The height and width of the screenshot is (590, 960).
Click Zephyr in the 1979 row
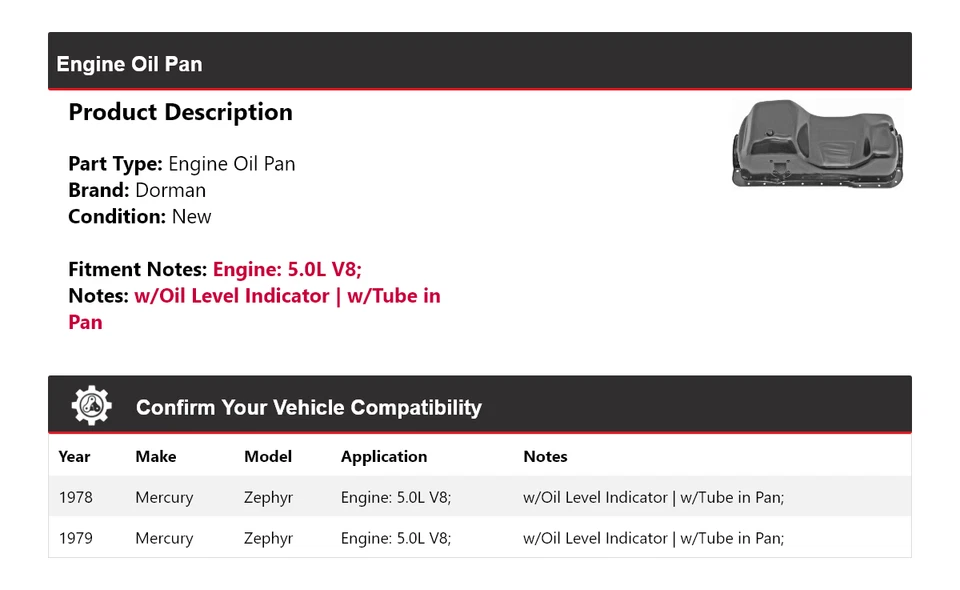pyautogui.click(x=268, y=538)
